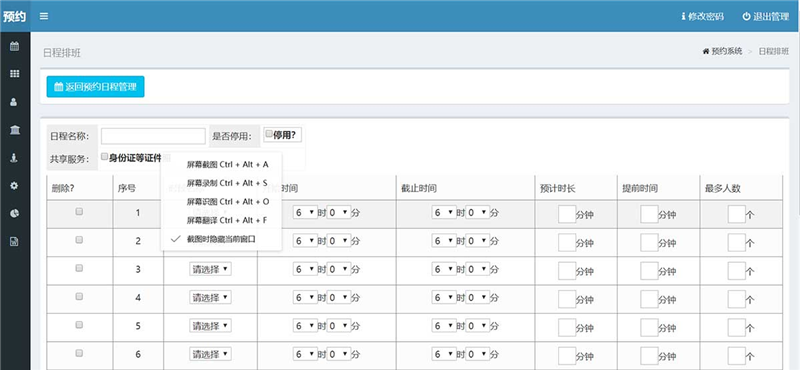The width and height of the screenshot is (800, 370).
Task: Click the 截止时间 column header
Action: point(419,188)
